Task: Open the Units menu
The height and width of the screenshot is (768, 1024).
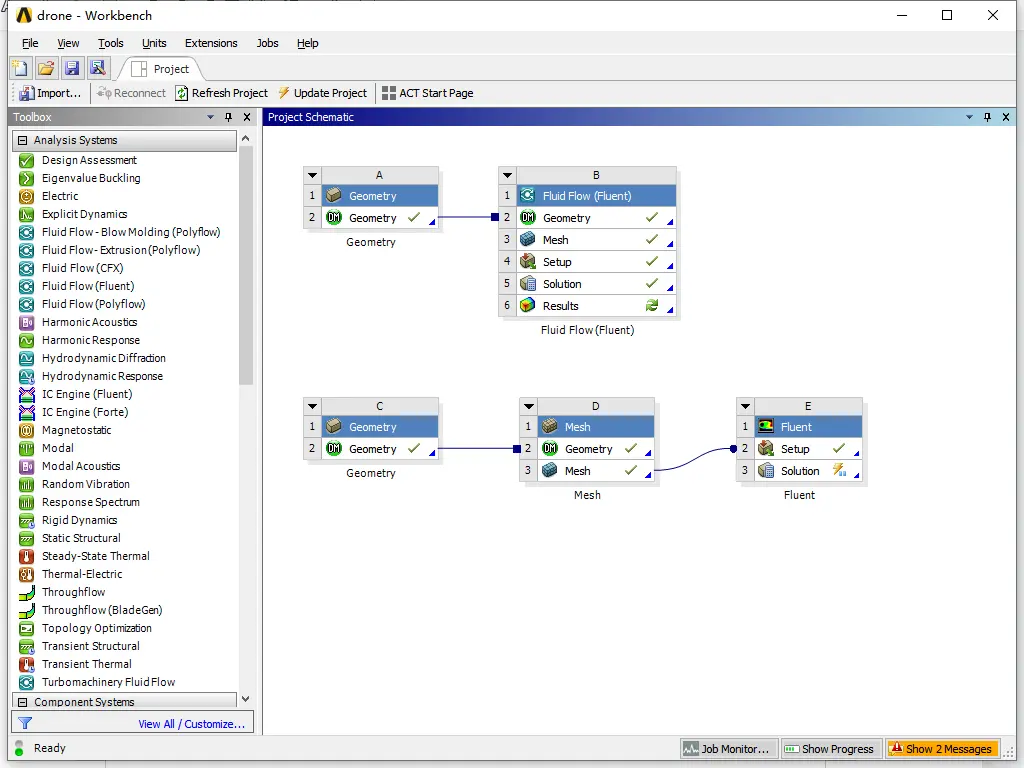Action: pyautogui.click(x=154, y=43)
